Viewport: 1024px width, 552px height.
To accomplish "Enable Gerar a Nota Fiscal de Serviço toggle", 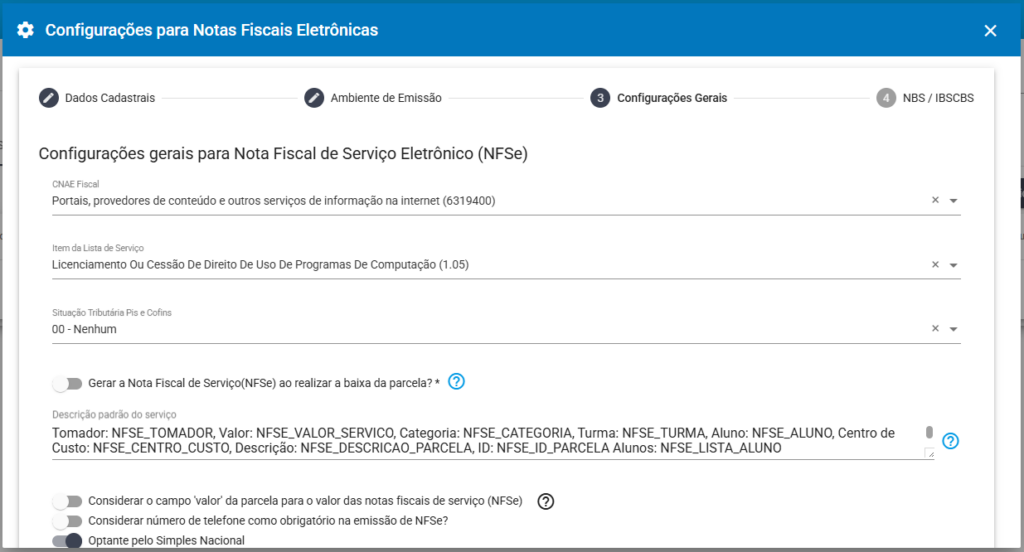I will [x=67, y=383].
